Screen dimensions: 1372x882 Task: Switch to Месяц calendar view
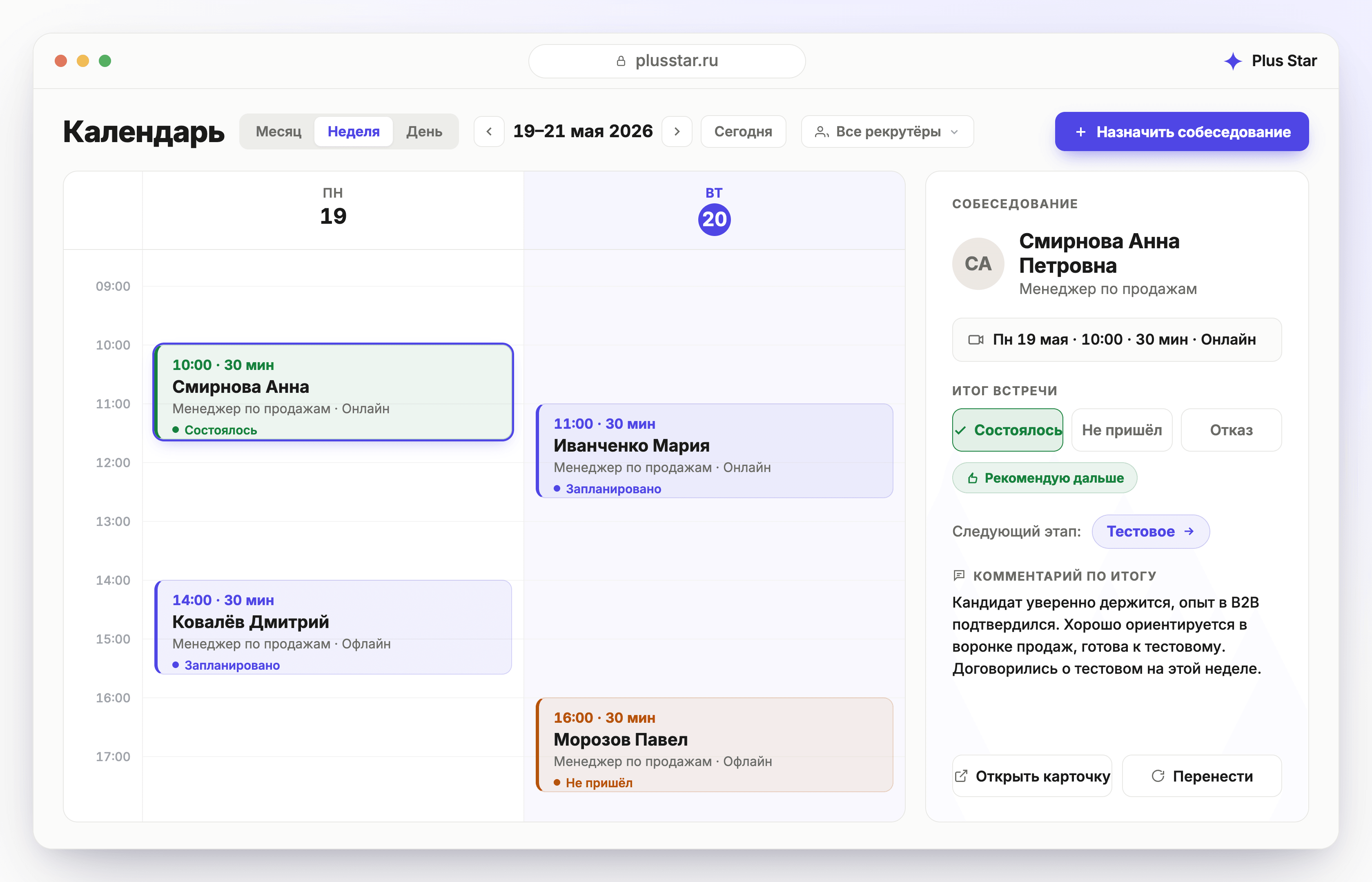[x=278, y=132]
